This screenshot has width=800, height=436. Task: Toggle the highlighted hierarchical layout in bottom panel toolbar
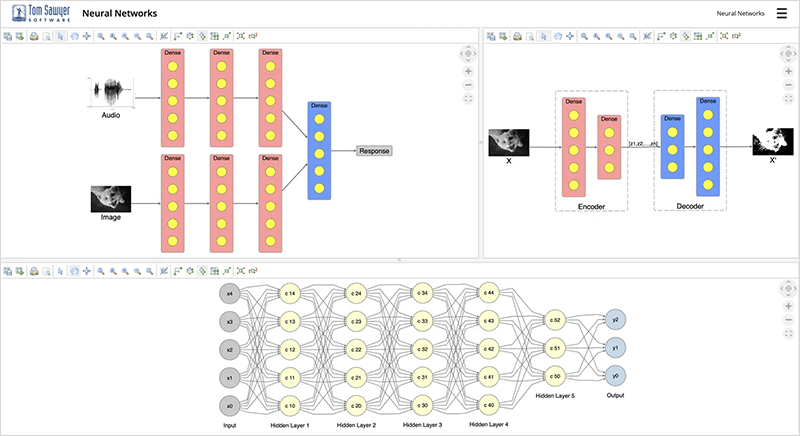[202, 271]
